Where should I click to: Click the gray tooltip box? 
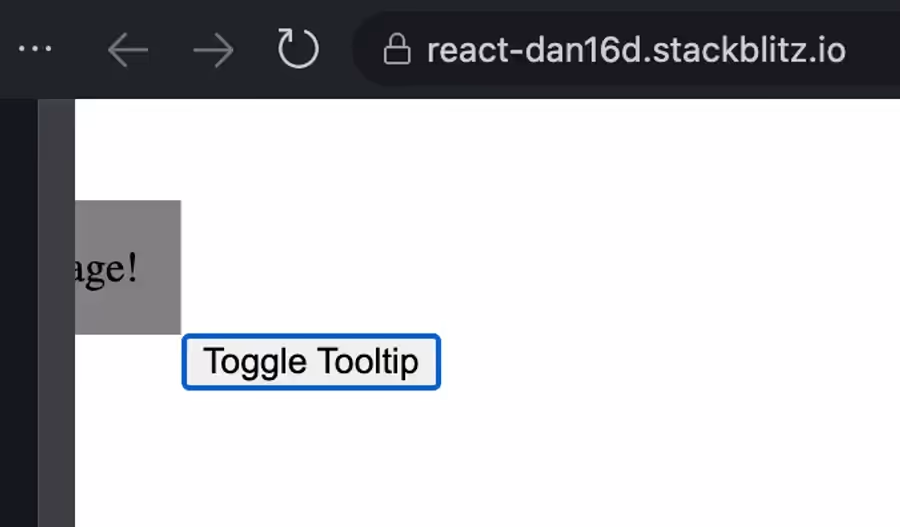pyautogui.click(x=128, y=267)
